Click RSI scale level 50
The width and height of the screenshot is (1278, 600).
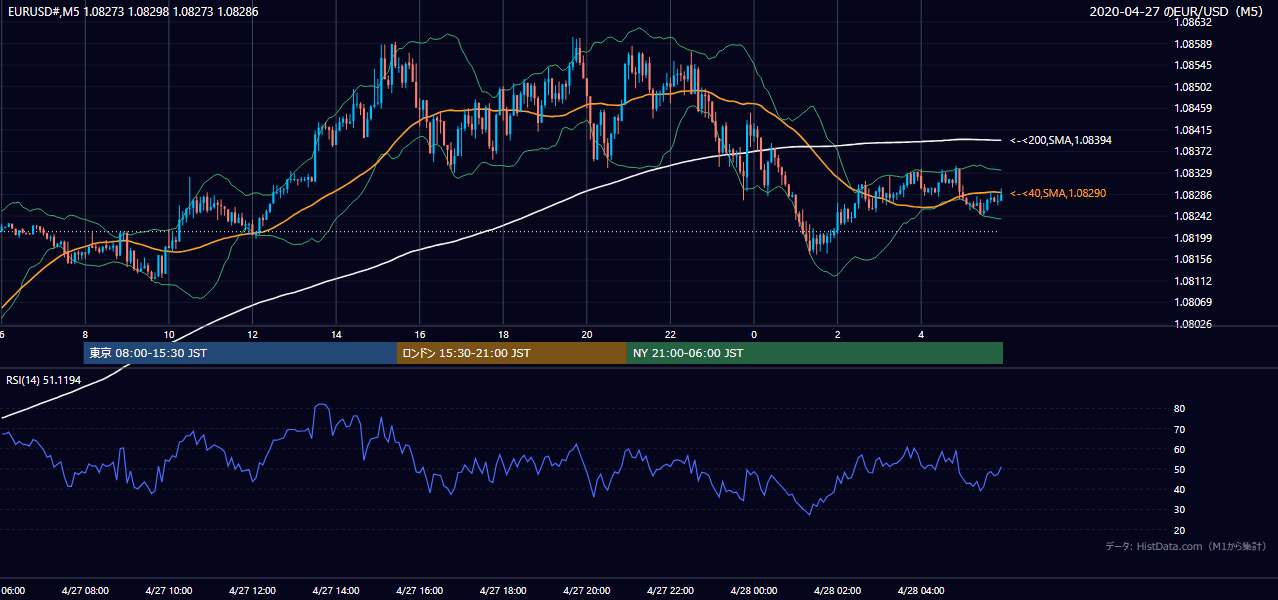coord(1180,469)
